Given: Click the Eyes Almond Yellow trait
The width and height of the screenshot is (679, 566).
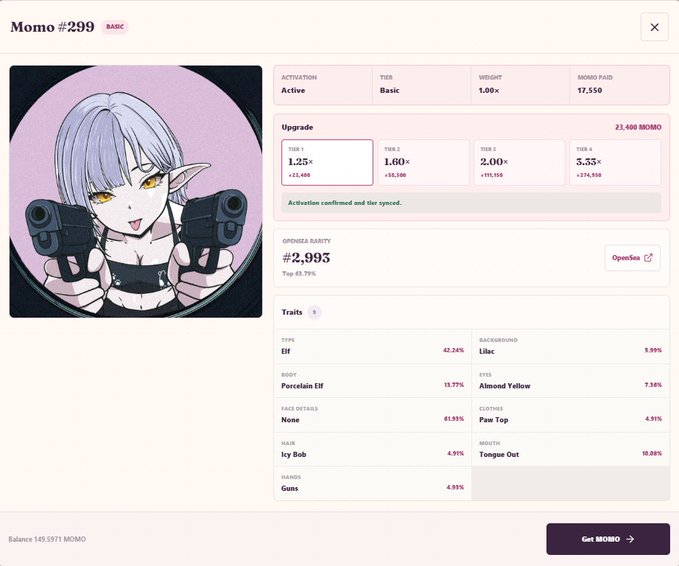Looking at the screenshot, I should click(x=570, y=381).
